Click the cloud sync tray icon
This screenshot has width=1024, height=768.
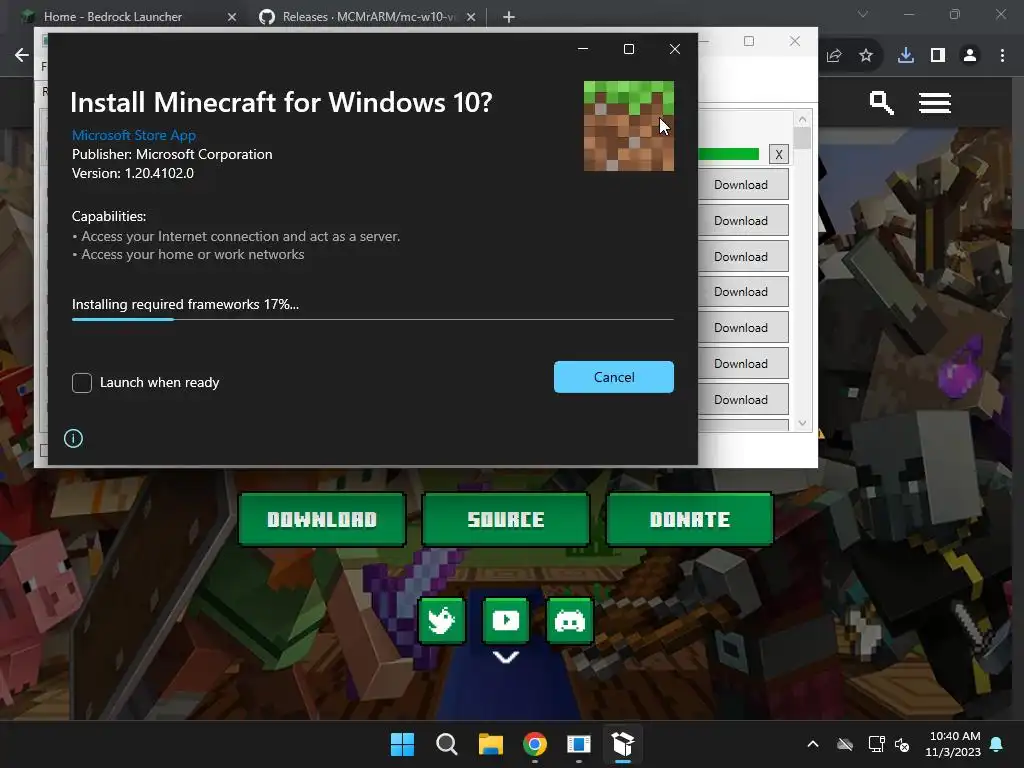[845, 744]
